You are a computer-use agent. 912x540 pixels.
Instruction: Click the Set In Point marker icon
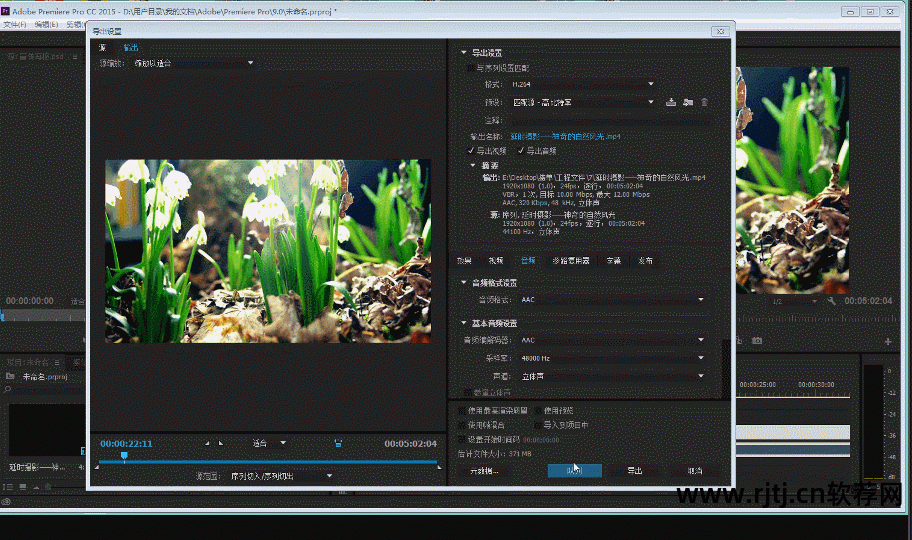click(x=207, y=443)
